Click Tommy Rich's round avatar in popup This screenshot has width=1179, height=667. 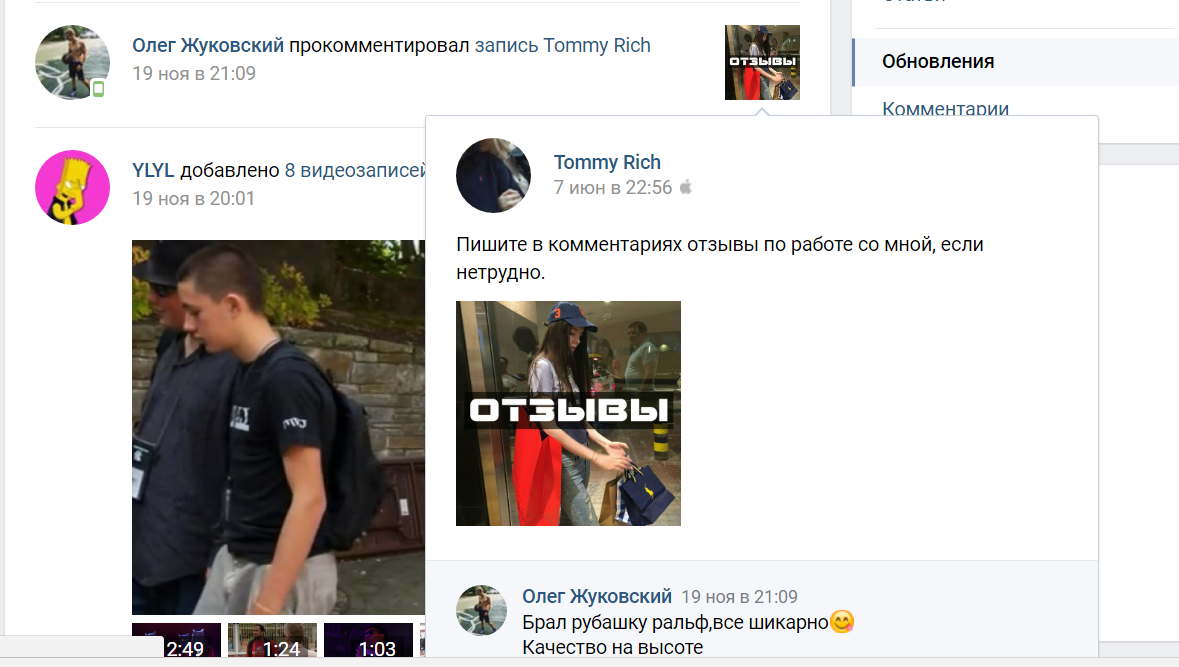493,175
